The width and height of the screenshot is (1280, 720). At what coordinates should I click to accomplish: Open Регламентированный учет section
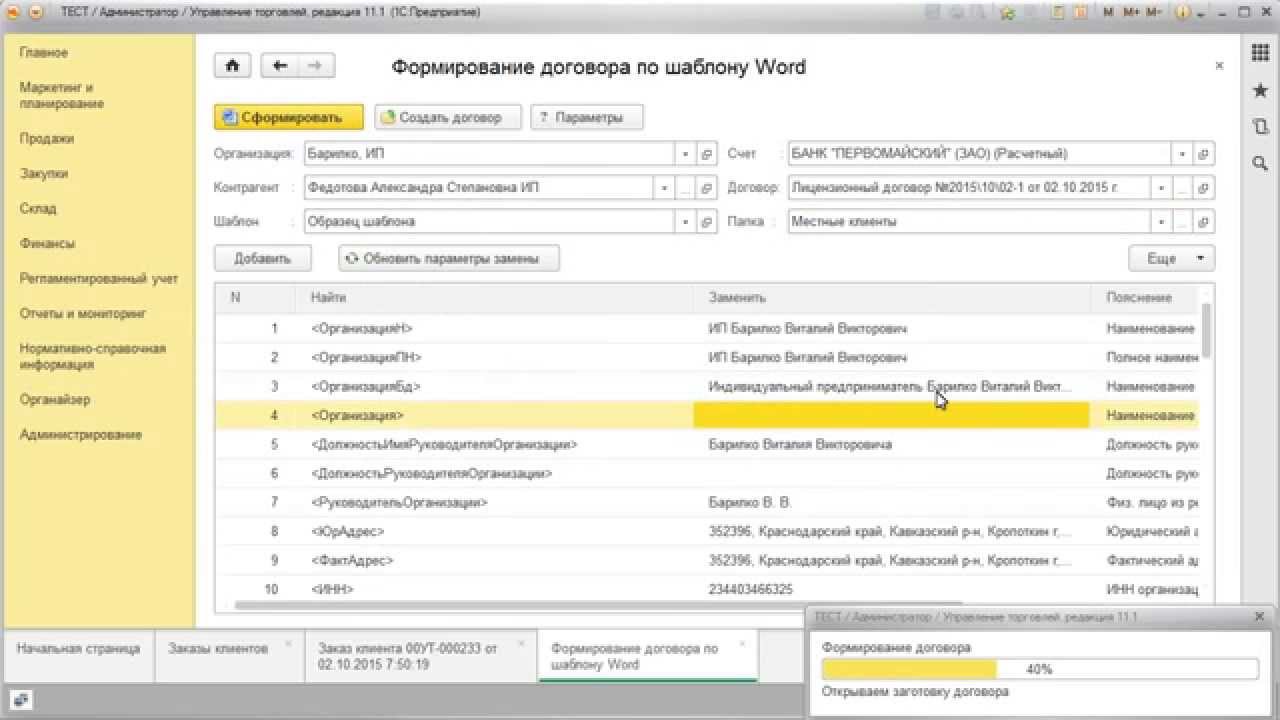(x=99, y=278)
